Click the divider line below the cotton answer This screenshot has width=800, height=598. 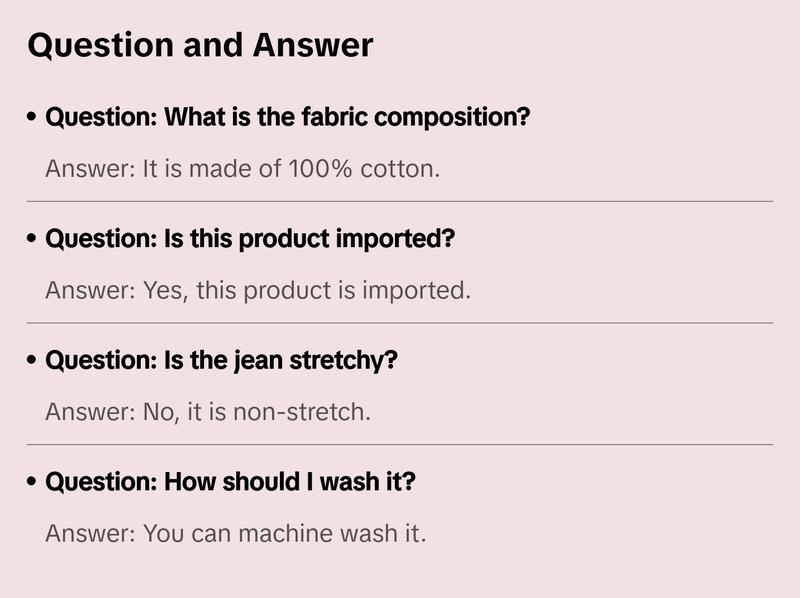[x=400, y=201]
